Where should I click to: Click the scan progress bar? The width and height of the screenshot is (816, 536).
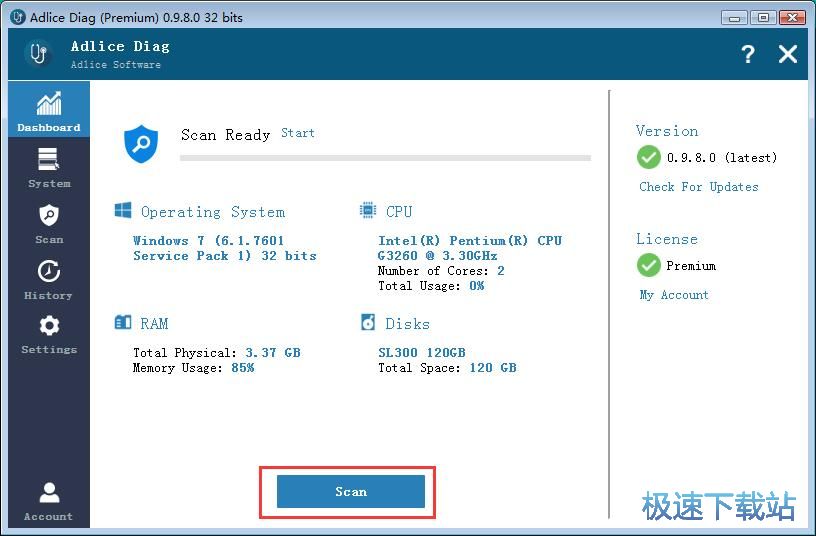tap(385, 158)
